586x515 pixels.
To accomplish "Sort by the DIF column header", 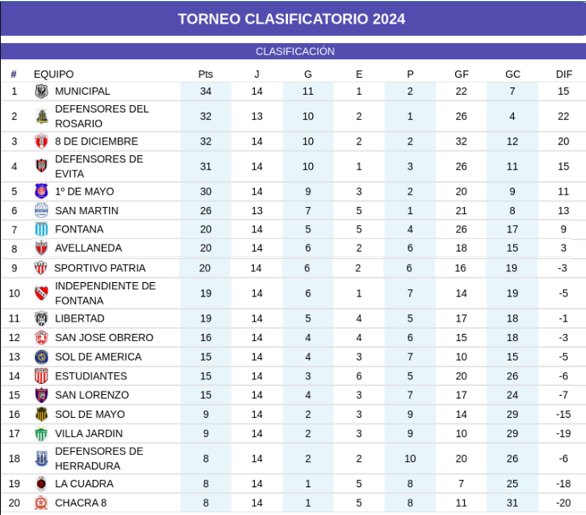I will (564, 74).
